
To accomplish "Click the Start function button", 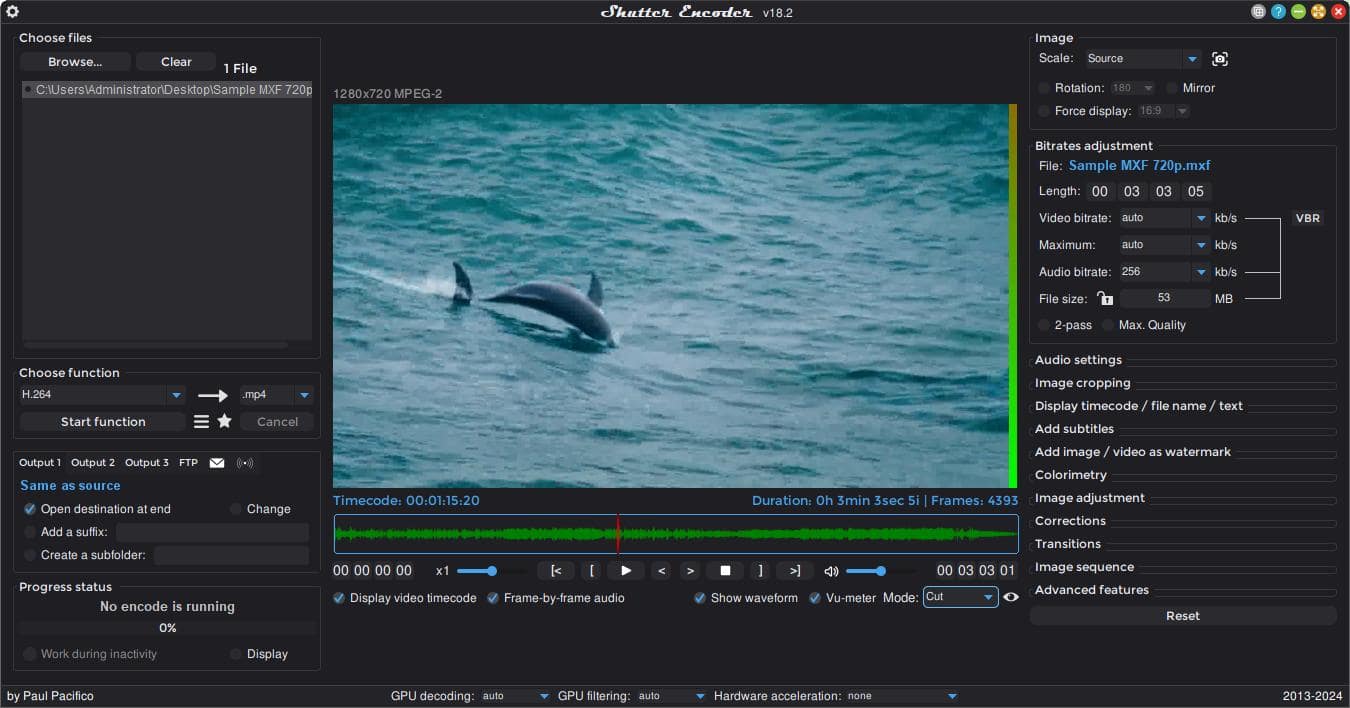I will [x=103, y=422].
